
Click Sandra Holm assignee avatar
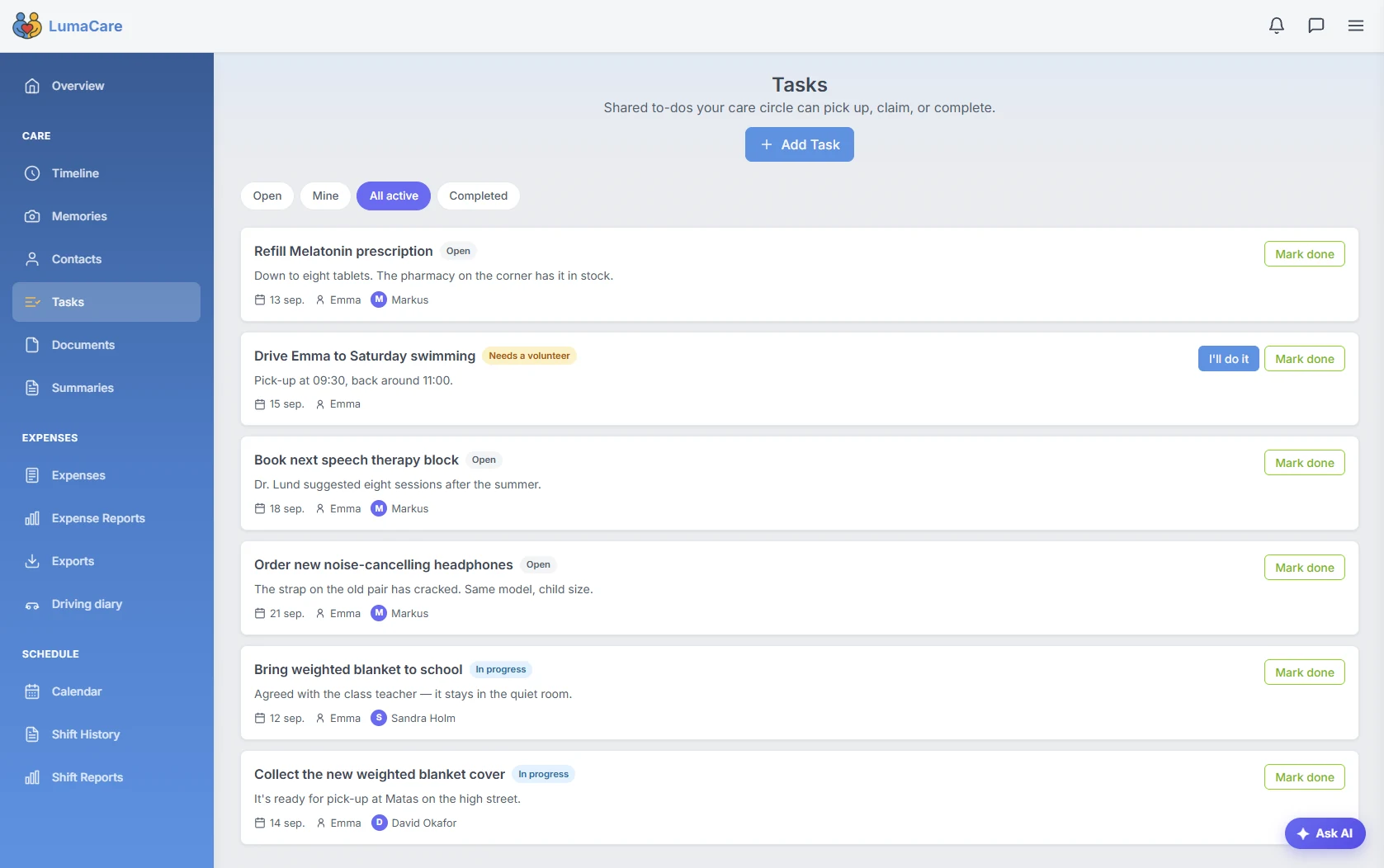pyautogui.click(x=379, y=718)
